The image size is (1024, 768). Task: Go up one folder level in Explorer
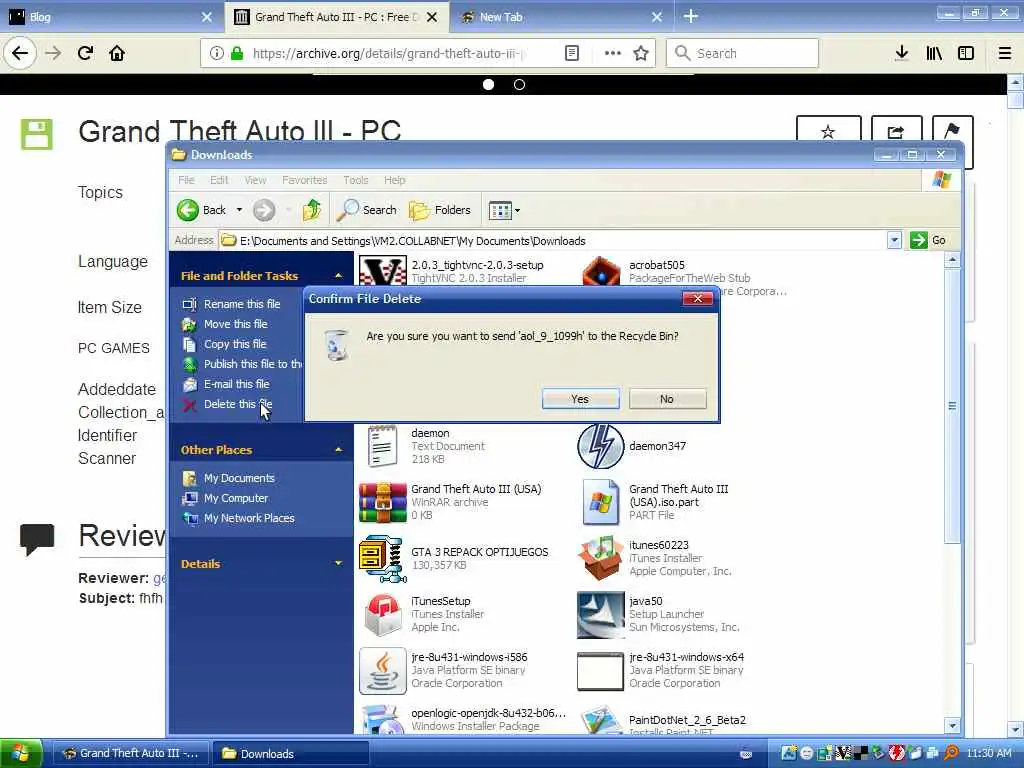pyautogui.click(x=312, y=210)
